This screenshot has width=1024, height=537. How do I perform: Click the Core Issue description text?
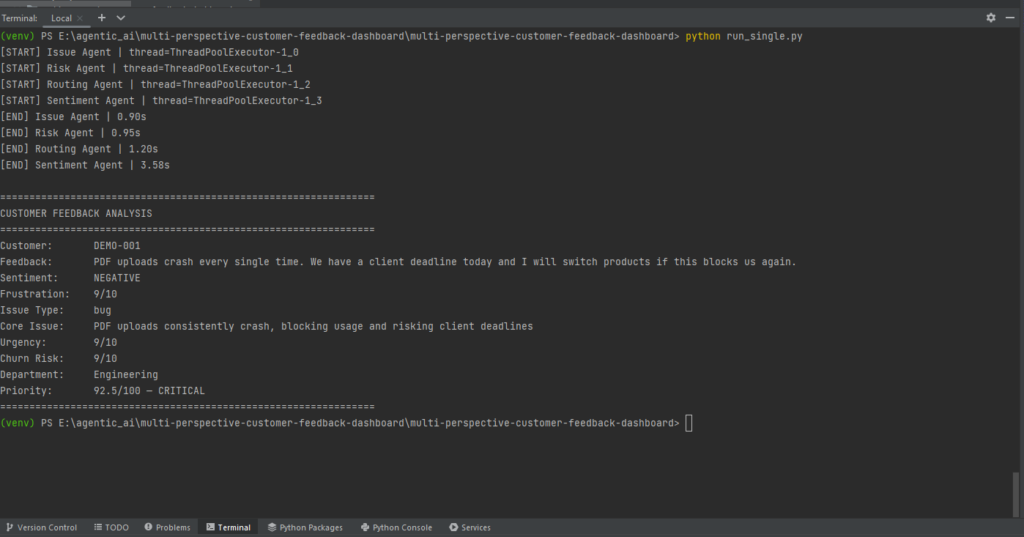click(x=313, y=326)
